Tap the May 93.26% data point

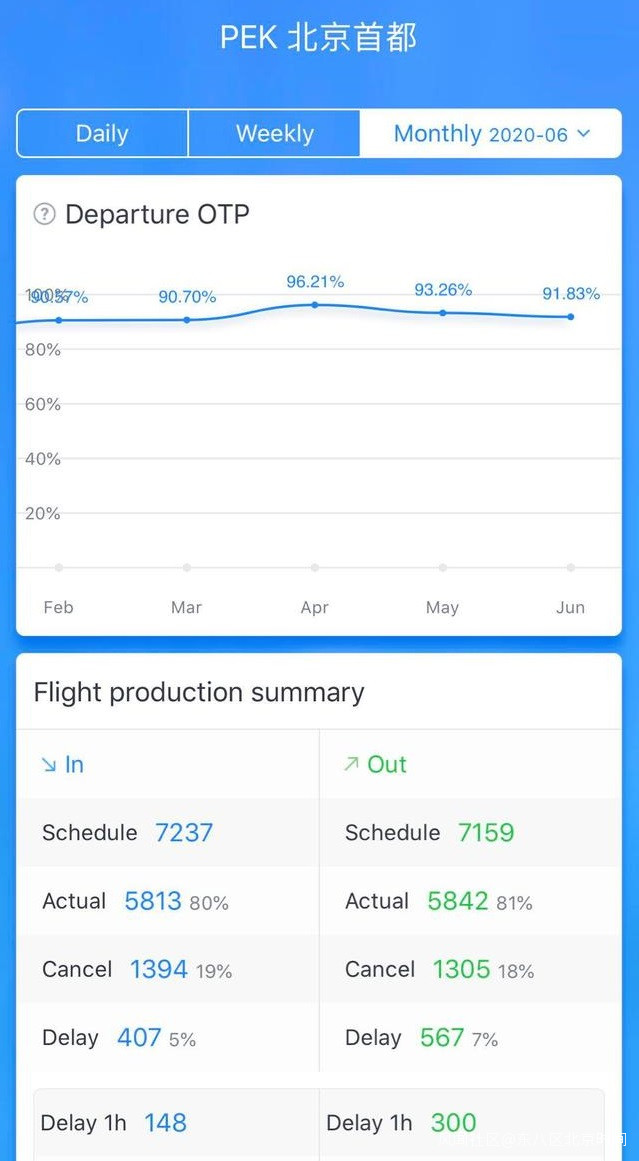[x=443, y=313]
